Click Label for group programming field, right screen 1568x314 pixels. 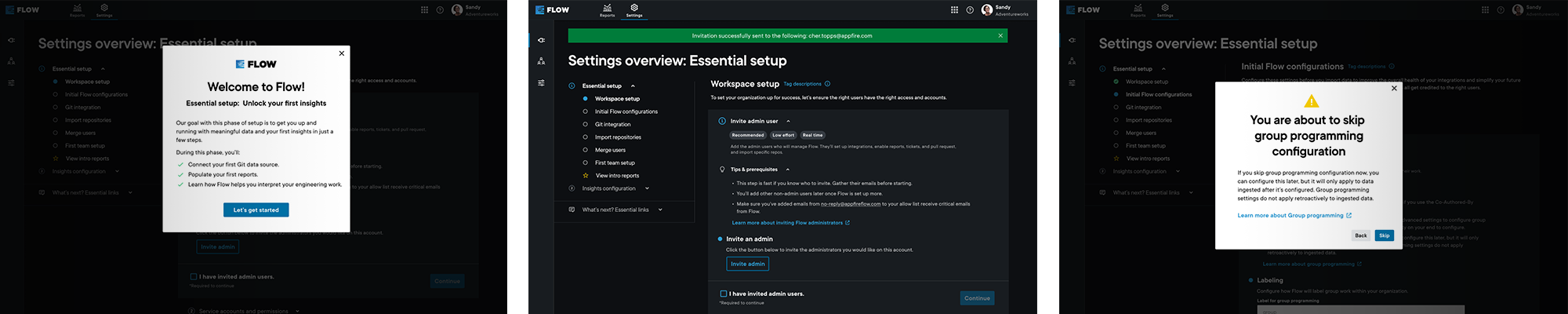(1360, 309)
